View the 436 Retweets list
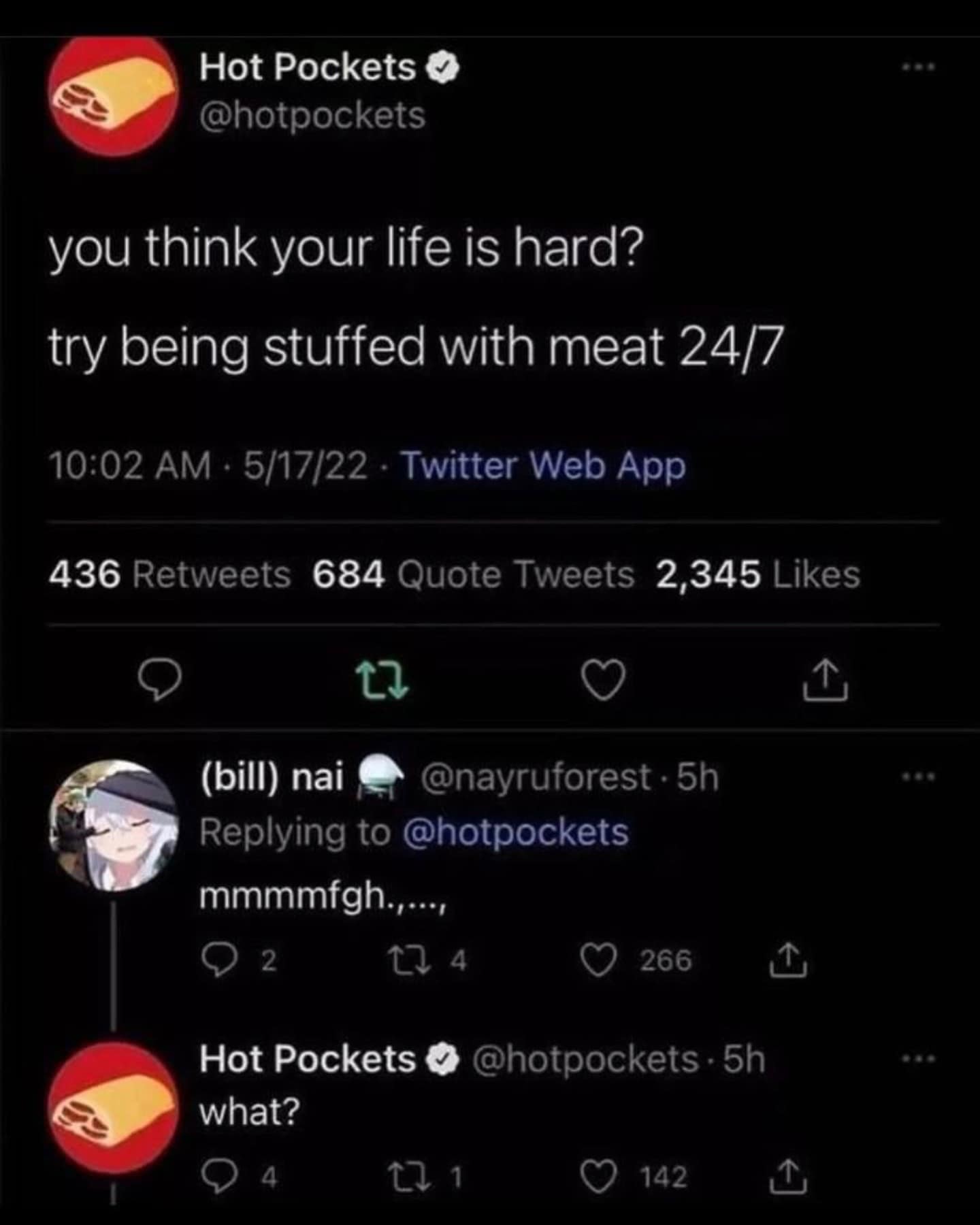Viewport: 980px width, 1225px height. 169,574
